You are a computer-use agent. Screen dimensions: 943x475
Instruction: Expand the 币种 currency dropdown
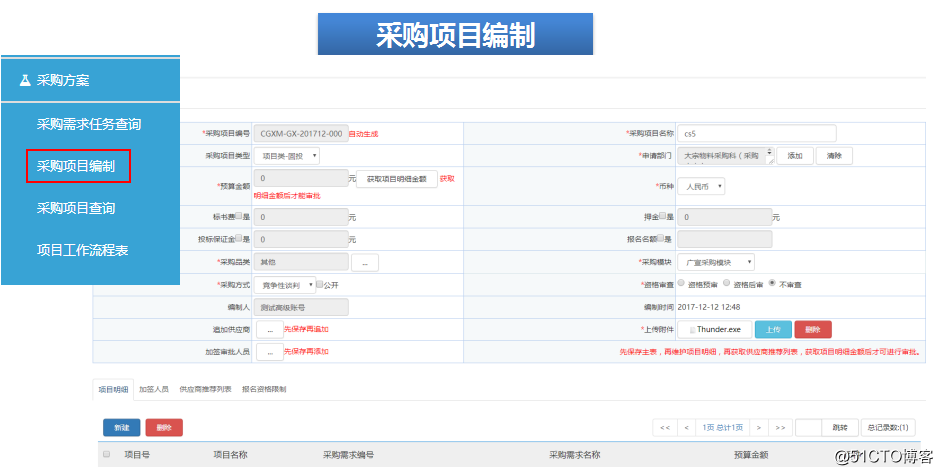pyautogui.click(x=703, y=186)
